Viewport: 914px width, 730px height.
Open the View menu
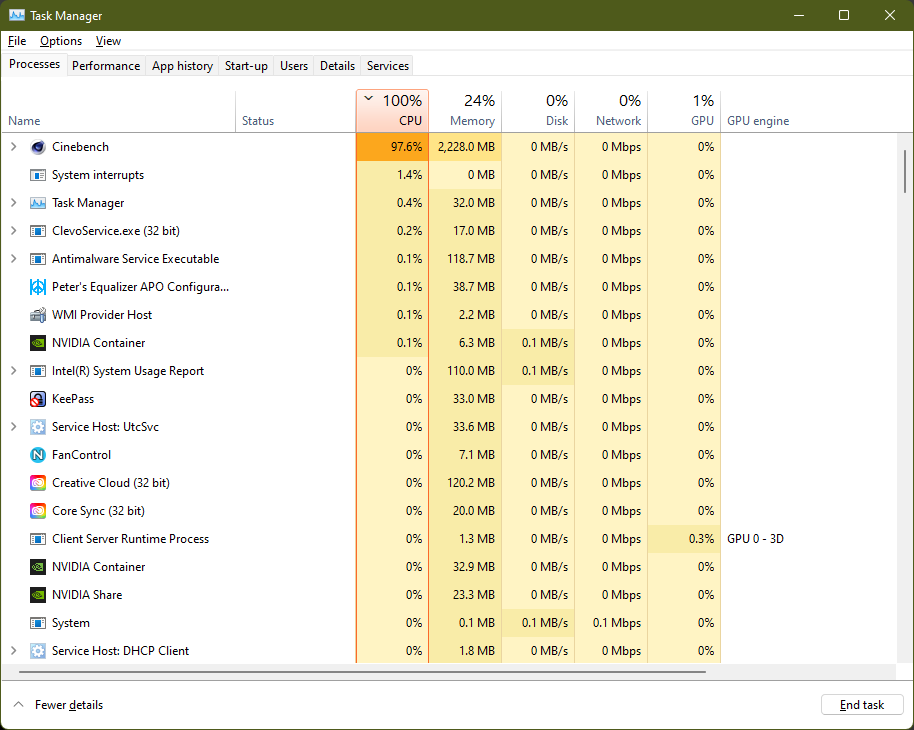[x=108, y=41]
